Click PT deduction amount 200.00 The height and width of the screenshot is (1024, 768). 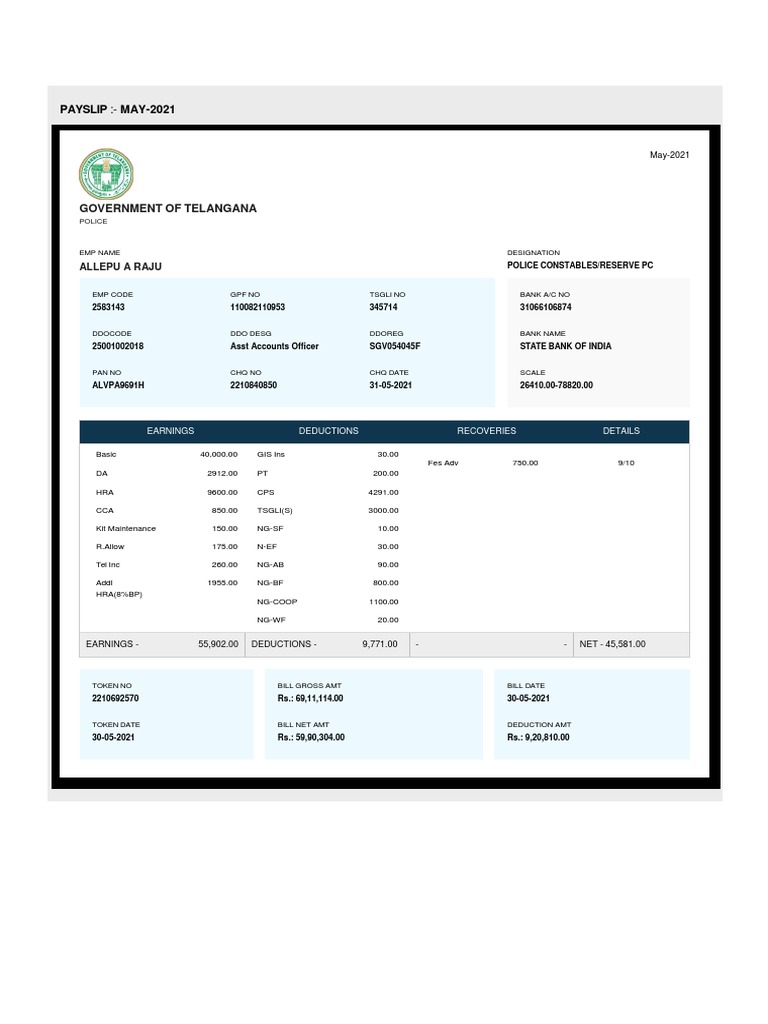pyautogui.click(x=386, y=473)
